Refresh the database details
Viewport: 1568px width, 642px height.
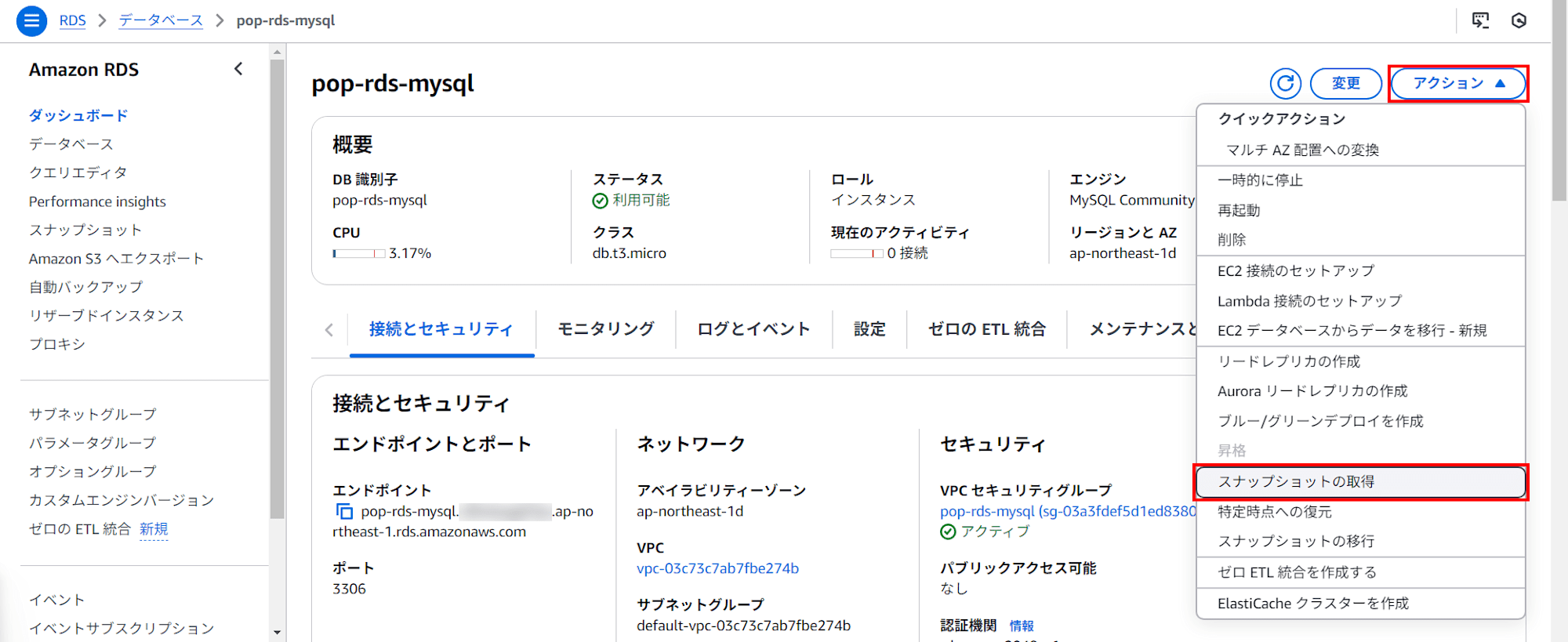1286,83
